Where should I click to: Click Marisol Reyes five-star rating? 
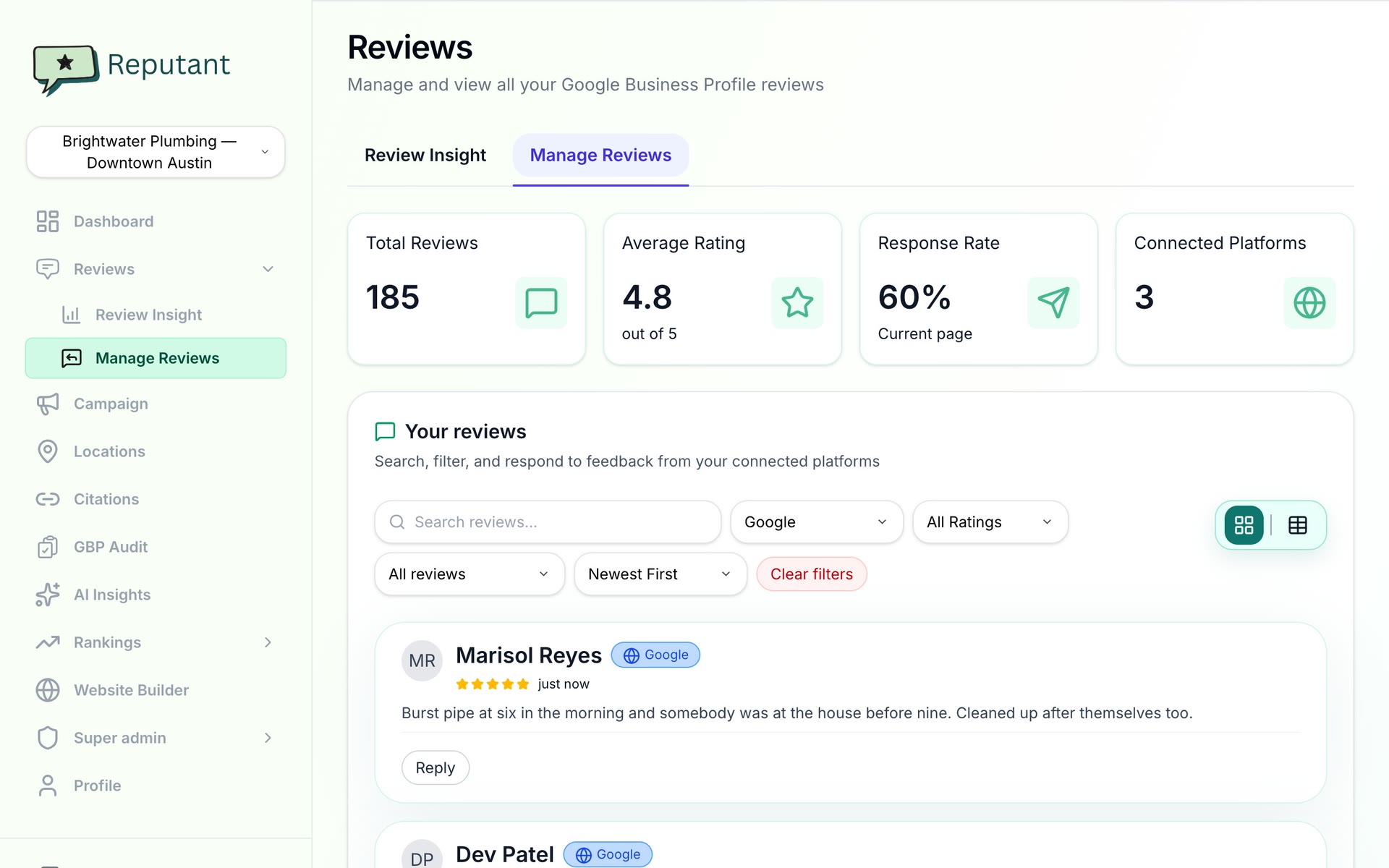point(493,684)
